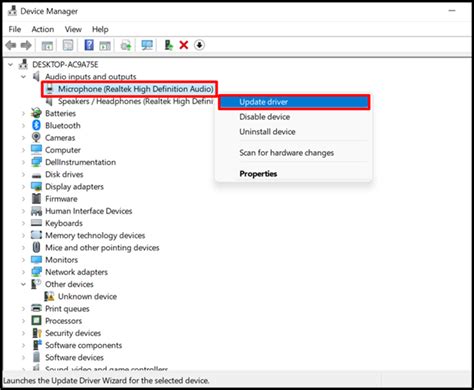The width and height of the screenshot is (474, 390).
Task: Collapse Audio inputs and outputs node
Action: (23, 77)
